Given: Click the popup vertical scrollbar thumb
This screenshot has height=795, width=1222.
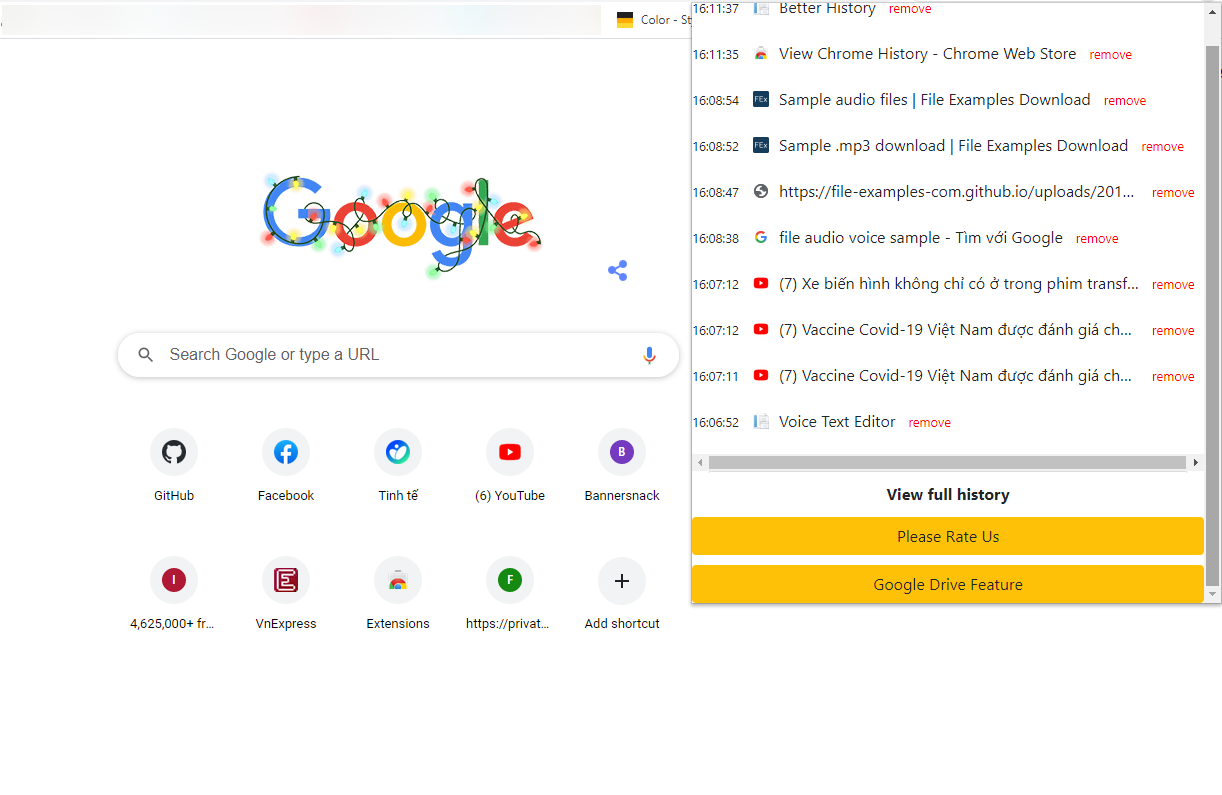Looking at the screenshot, I should pyautogui.click(x=1213, y=315).
